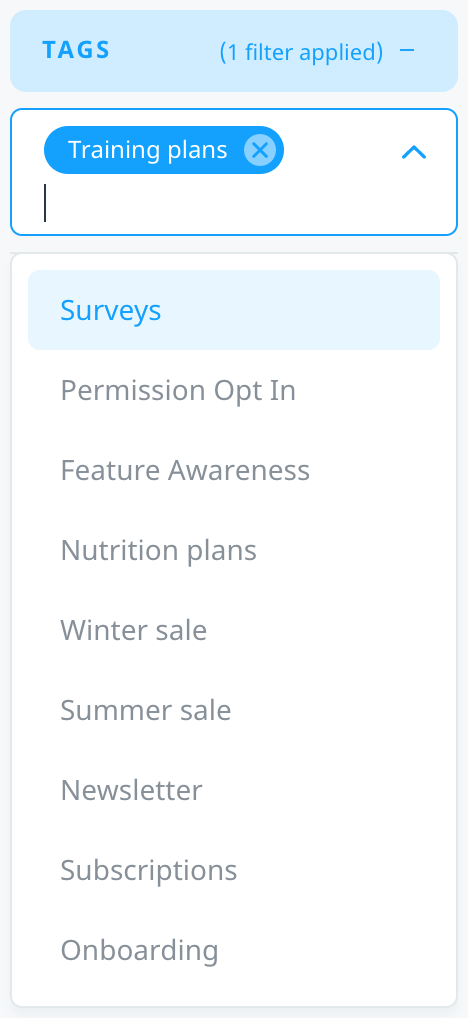Select the Onboarding tag
This screenshot has width=468, height=1018.
(234, 950)
